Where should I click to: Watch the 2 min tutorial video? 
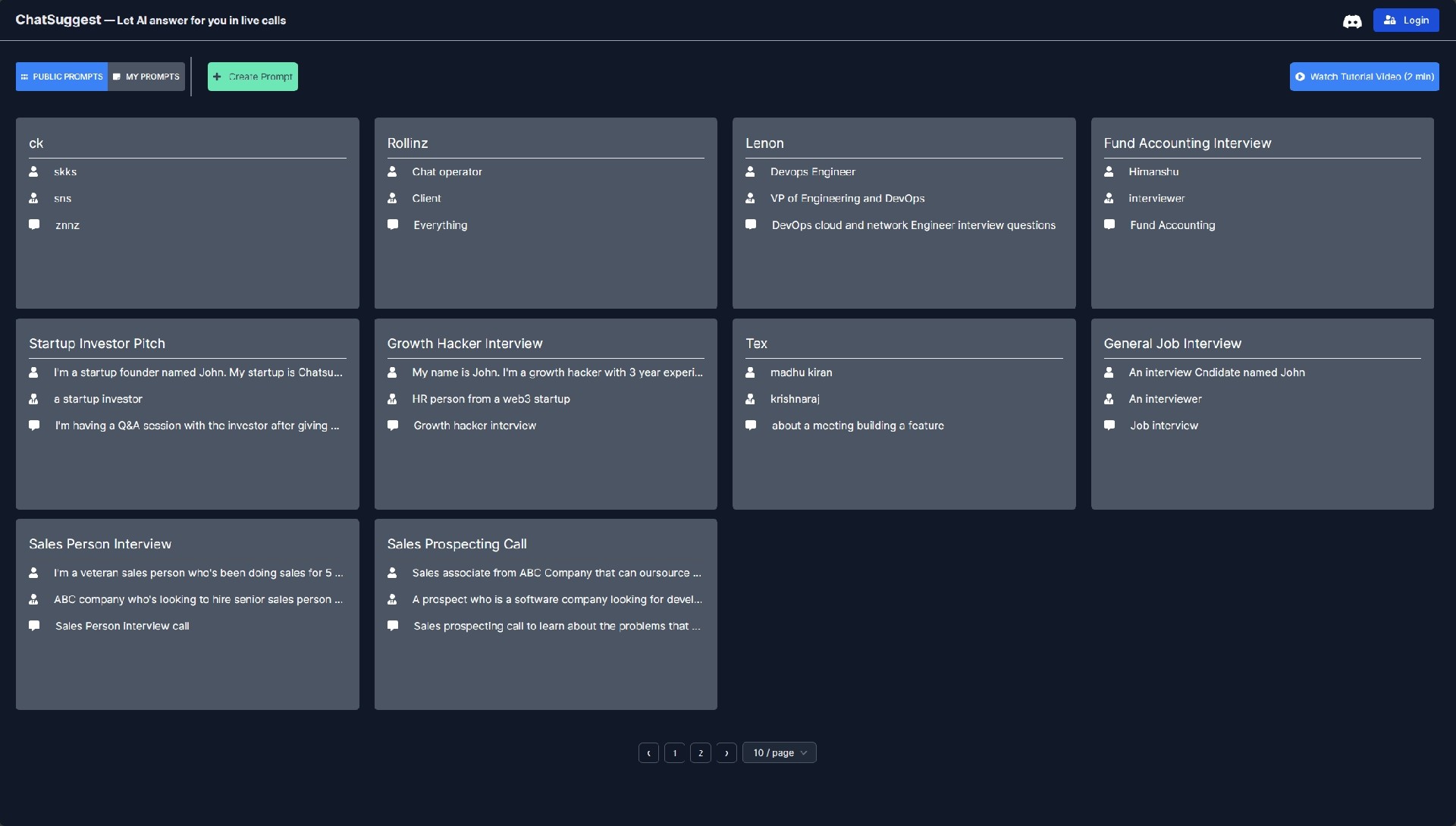click(x=1363, y=77)
